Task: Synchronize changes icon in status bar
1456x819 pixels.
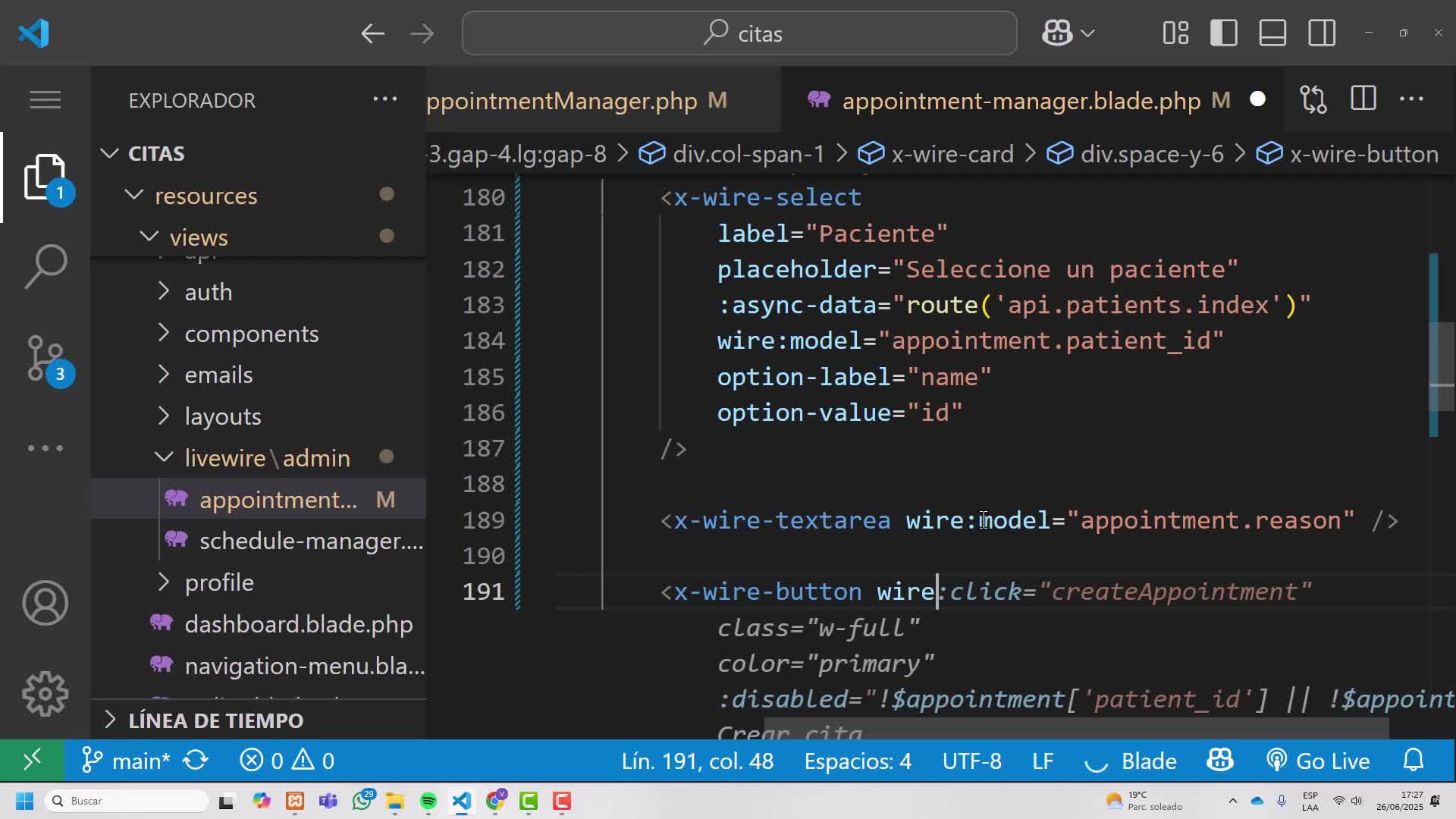Action: point(196,760)
